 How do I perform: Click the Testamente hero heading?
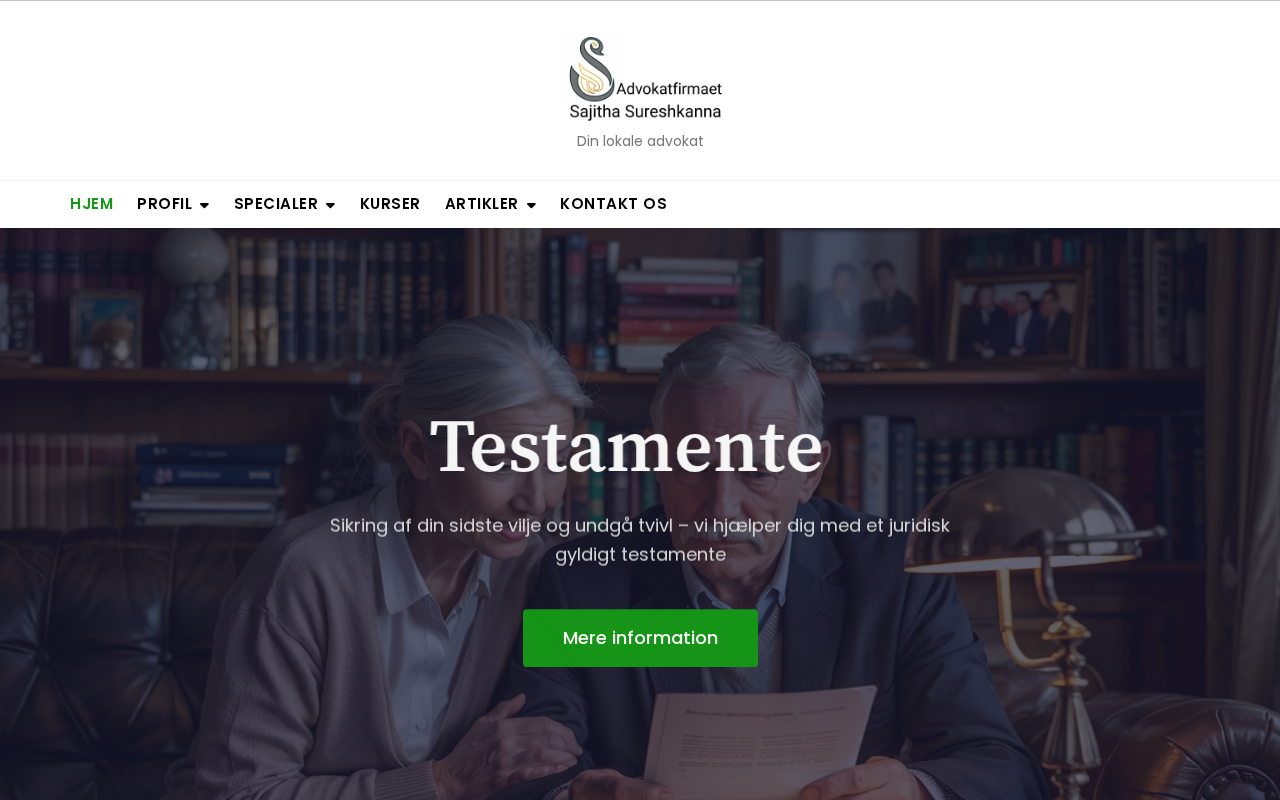[x=627, y=446]
